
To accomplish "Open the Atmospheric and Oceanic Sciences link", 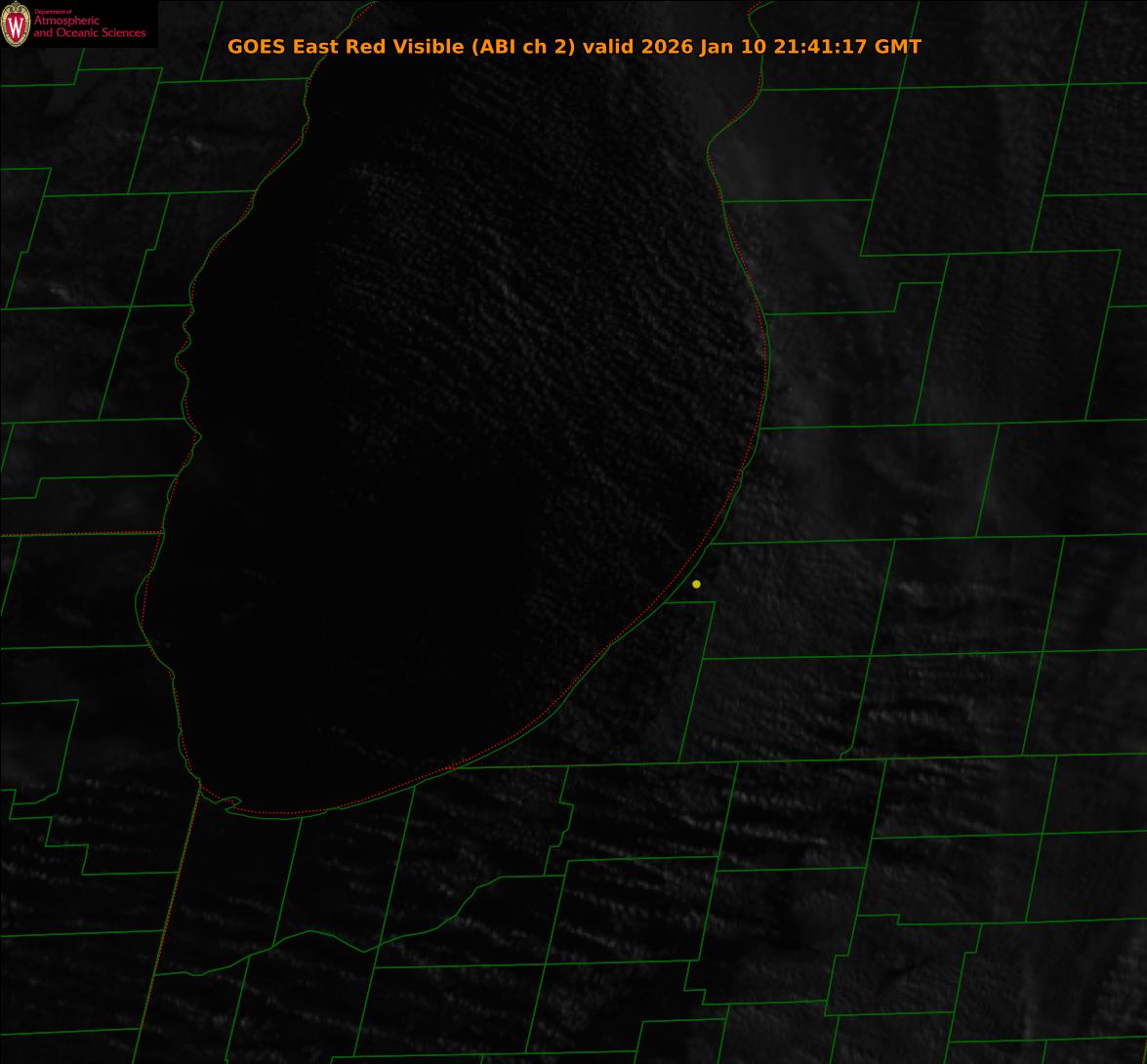I will pos(88,27).
